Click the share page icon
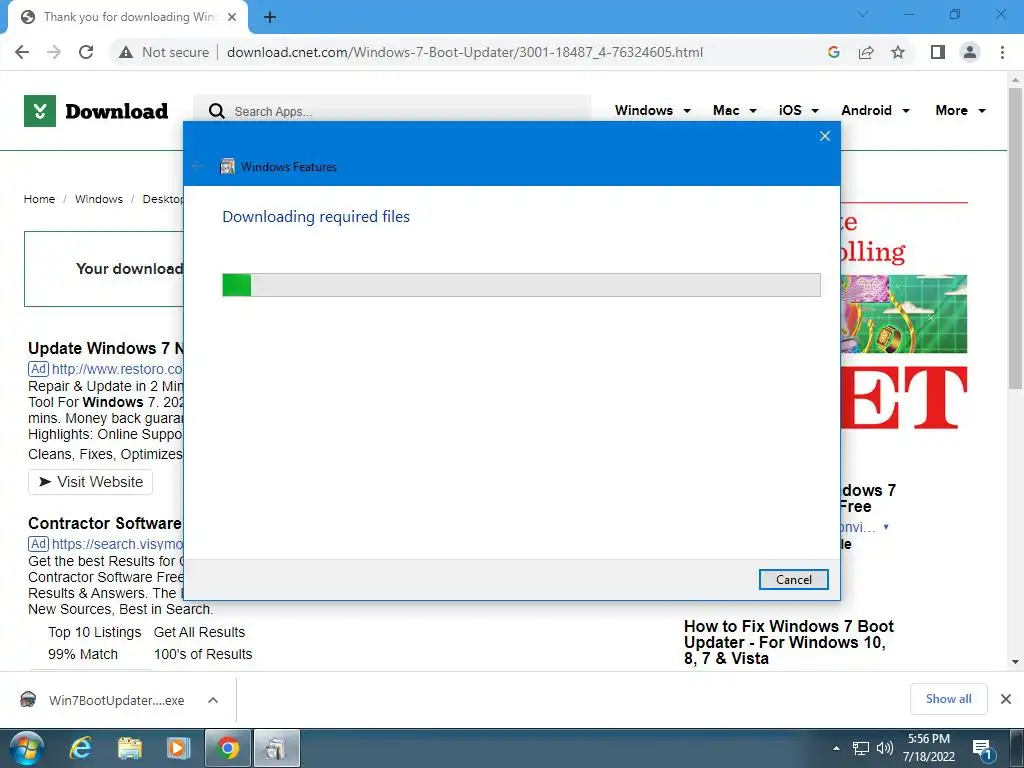Image resolution: width=1024 pixels, height=768 pixels. (x=866, y=52)
